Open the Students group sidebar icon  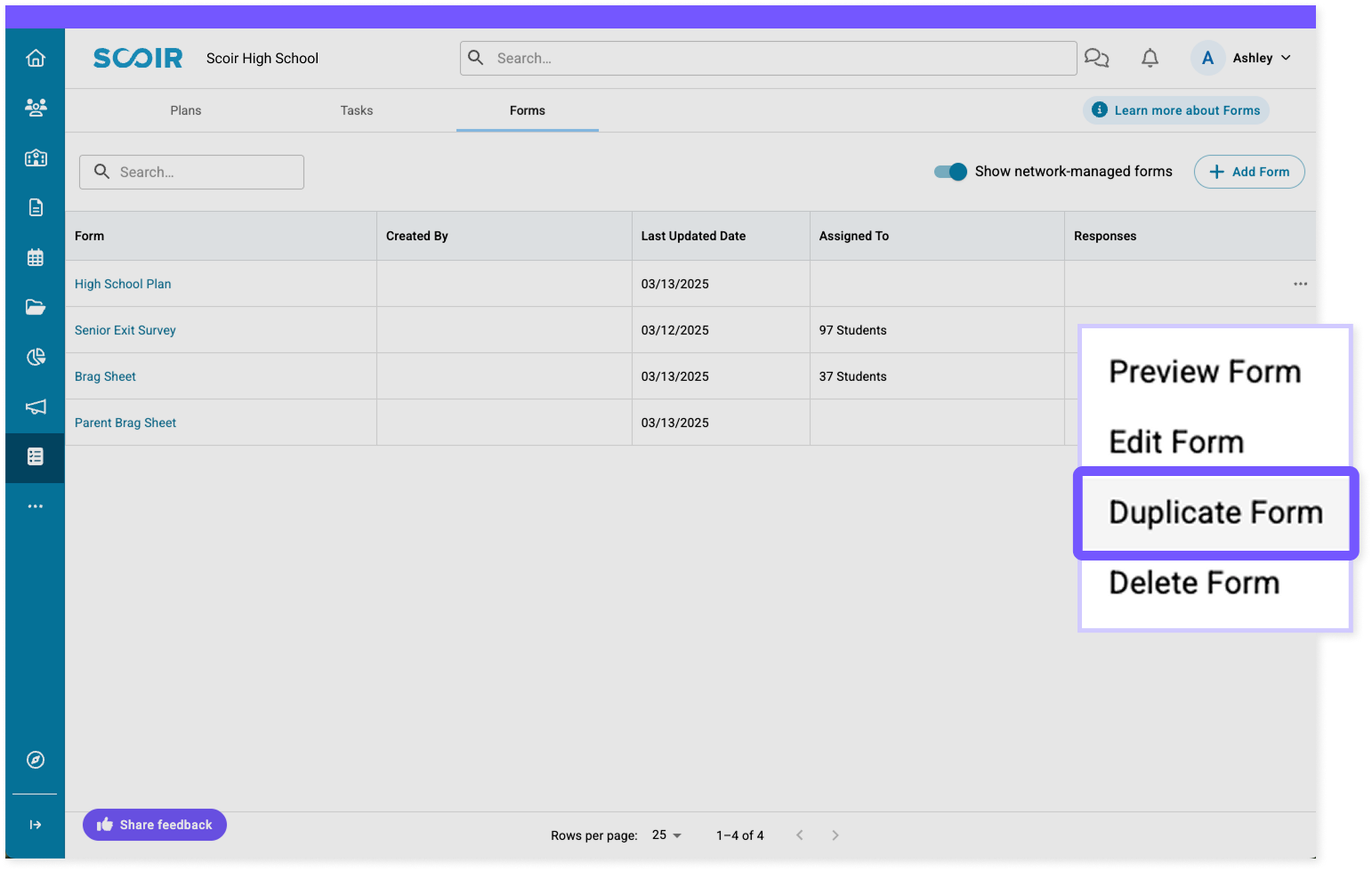[36, 108]
